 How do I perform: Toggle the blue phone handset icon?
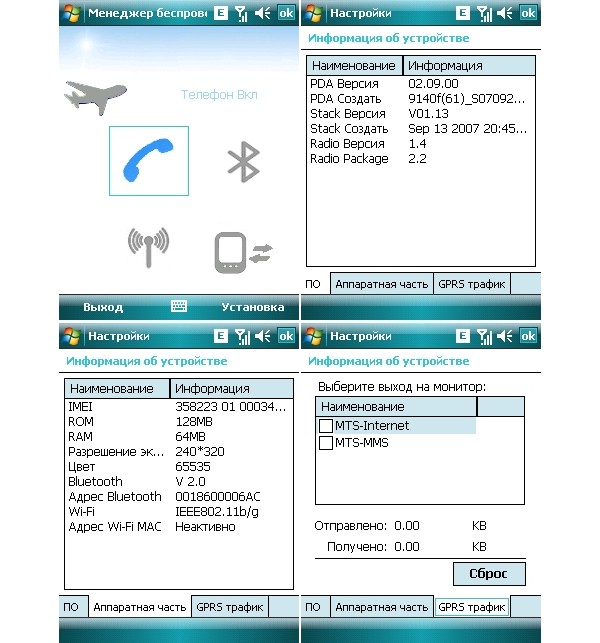tap(149, 161)
